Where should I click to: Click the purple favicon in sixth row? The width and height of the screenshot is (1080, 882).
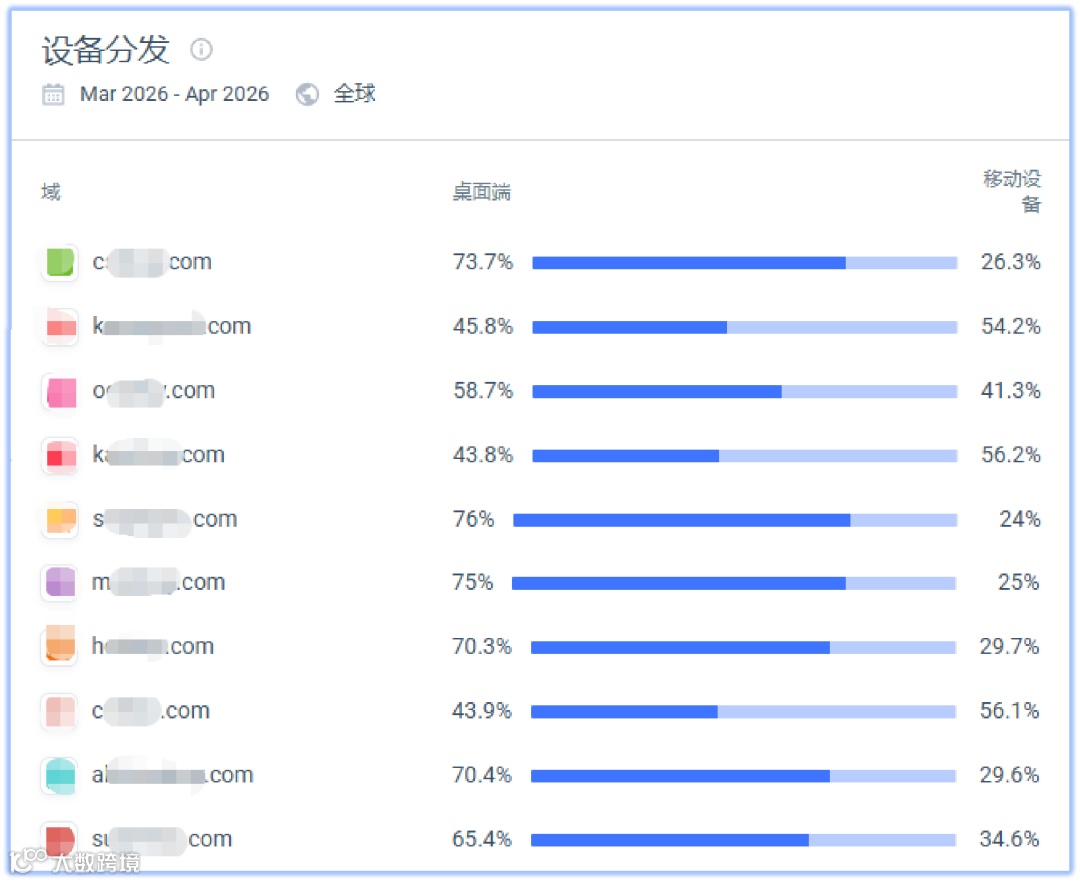[x=60, y=582]
